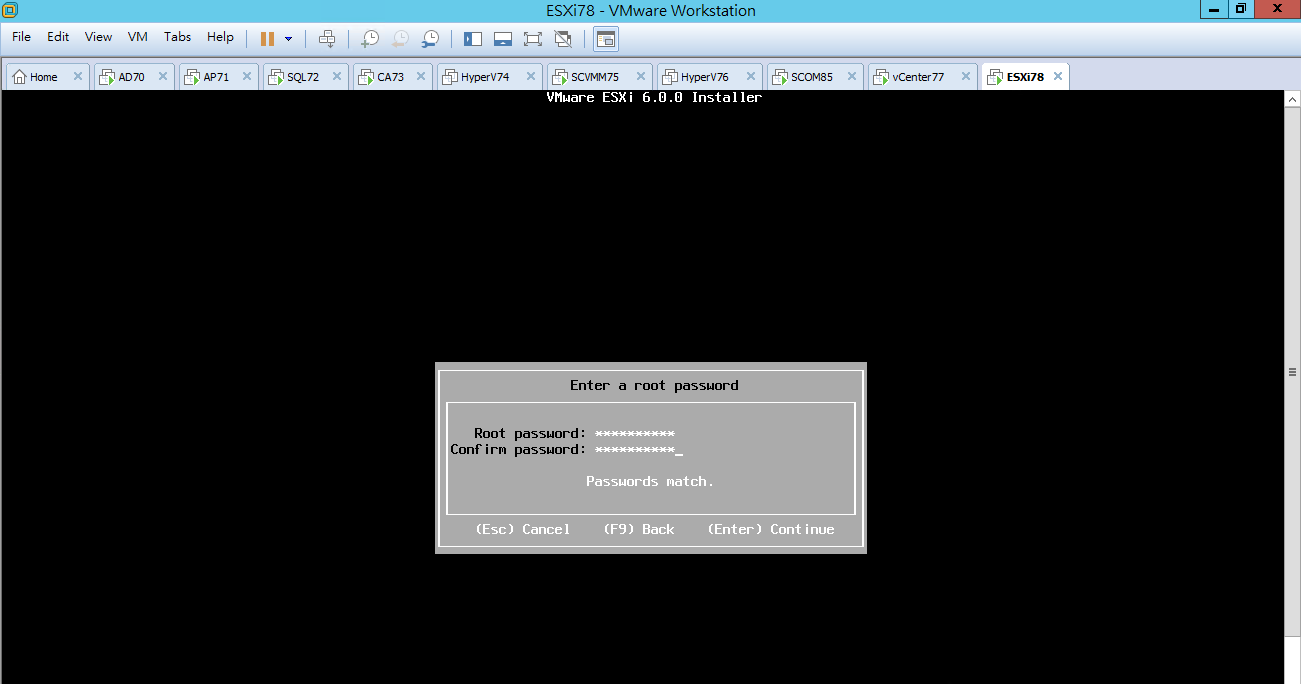Viewport: 1301px width, 684px height.
Task: Restore down the VMware Workstation window
Action: tap(1241, 9)
